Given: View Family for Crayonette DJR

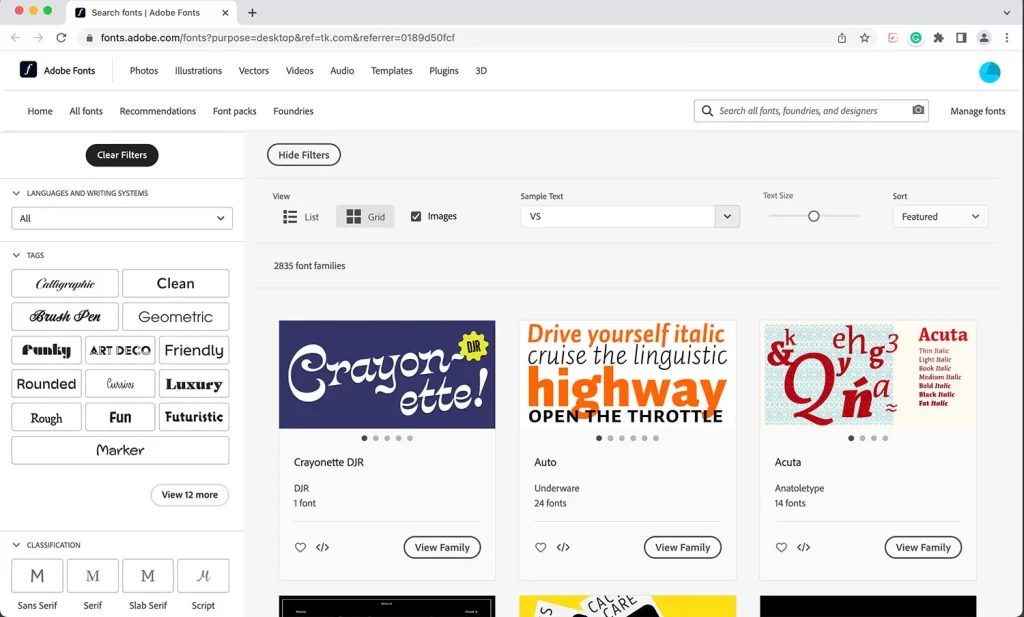Looking at the screenshot, I should point(442,547).
